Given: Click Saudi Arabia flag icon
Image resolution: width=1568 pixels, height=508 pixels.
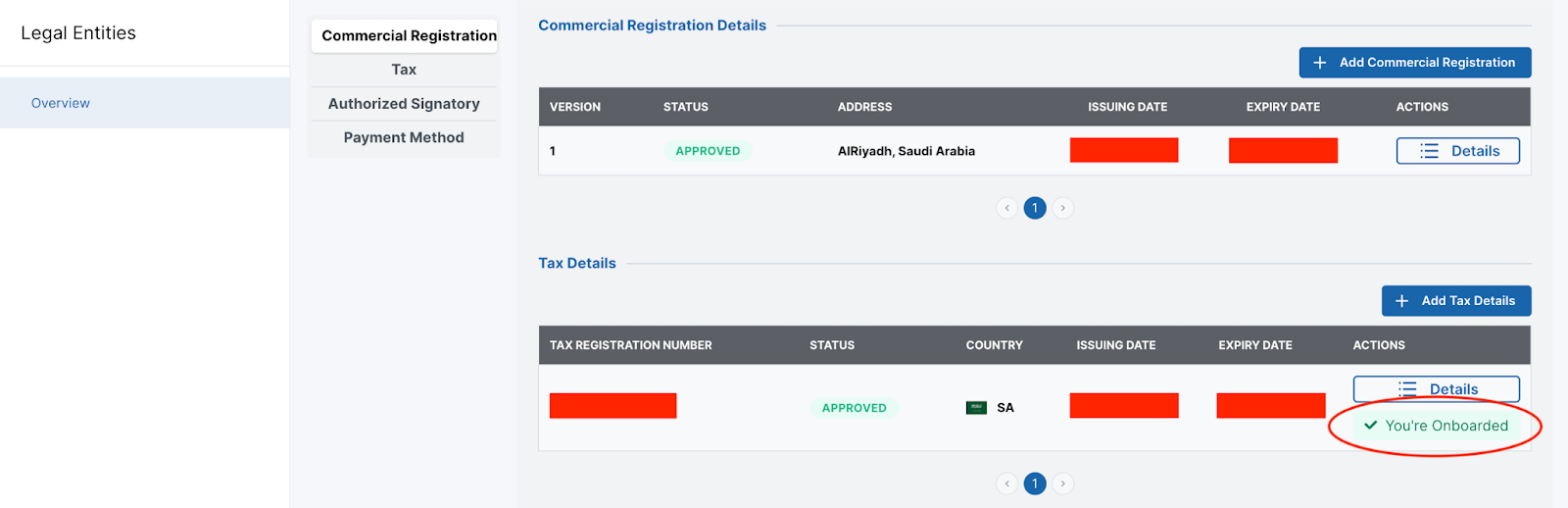Looking at the screenshot, I should pos(976,408).
